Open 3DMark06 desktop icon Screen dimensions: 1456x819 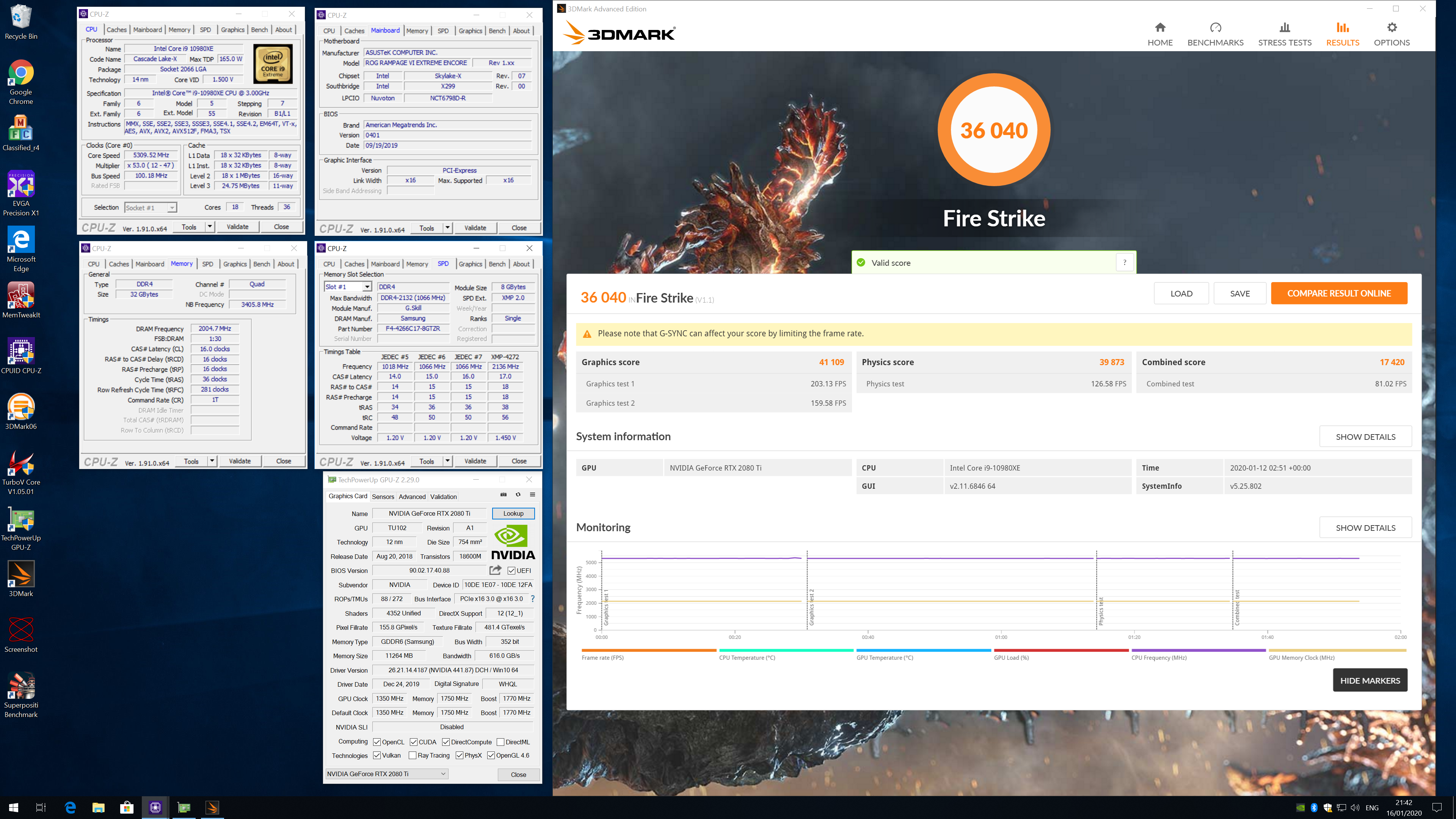(x=21, y=412)
